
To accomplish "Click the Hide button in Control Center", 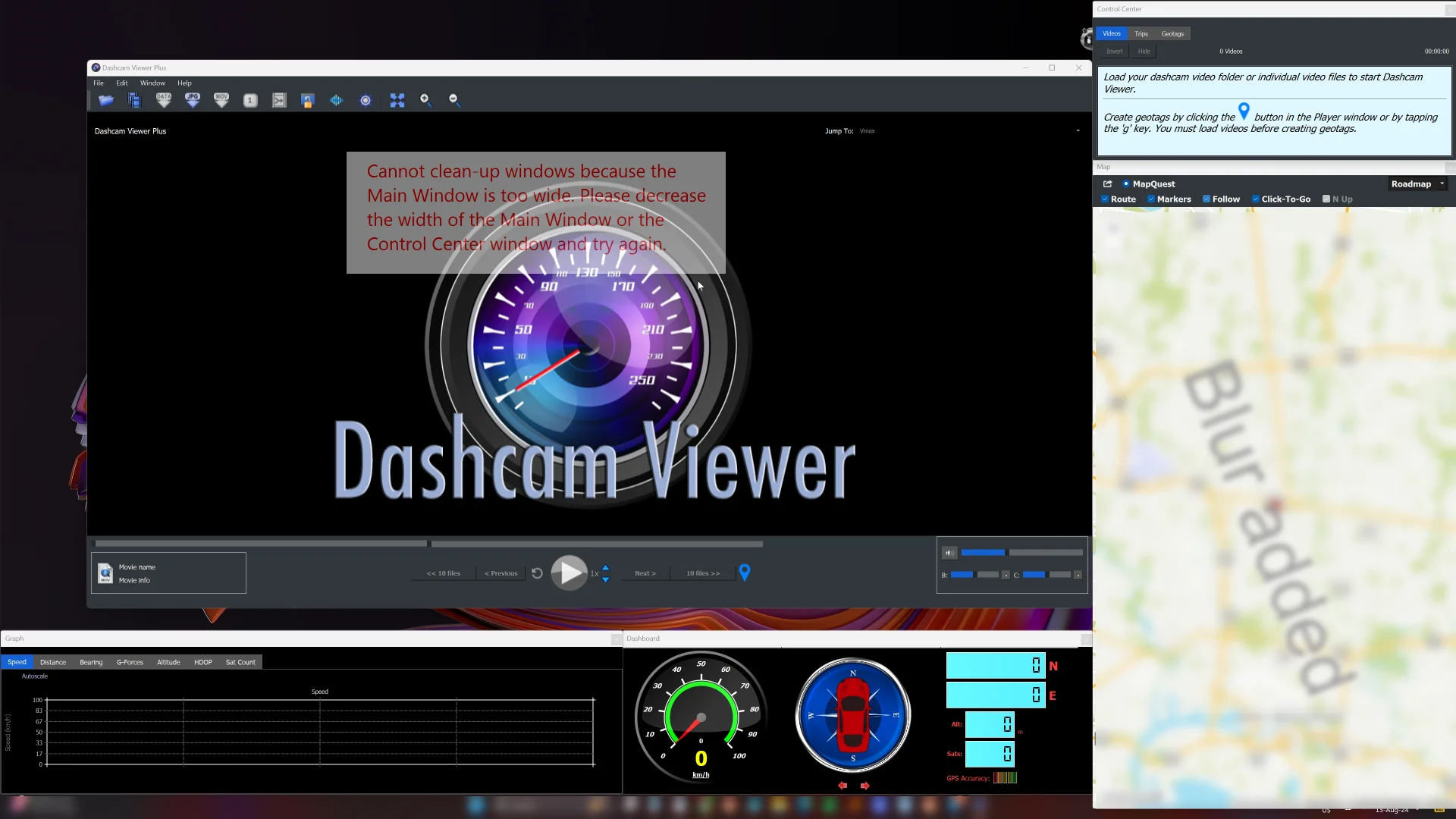I will [1144, 52].
